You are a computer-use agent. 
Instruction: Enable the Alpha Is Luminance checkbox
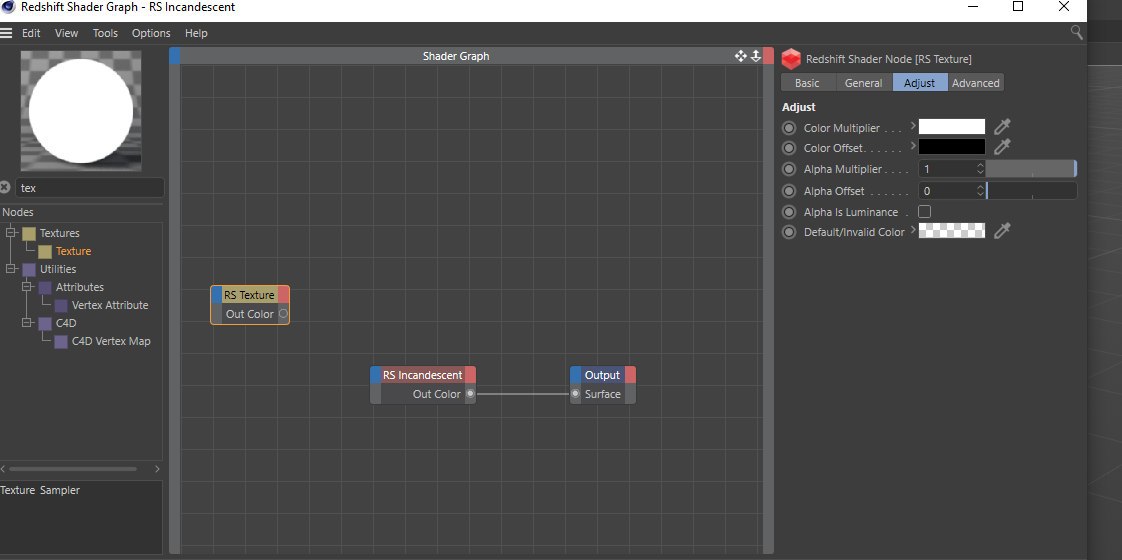pos(925,211)
